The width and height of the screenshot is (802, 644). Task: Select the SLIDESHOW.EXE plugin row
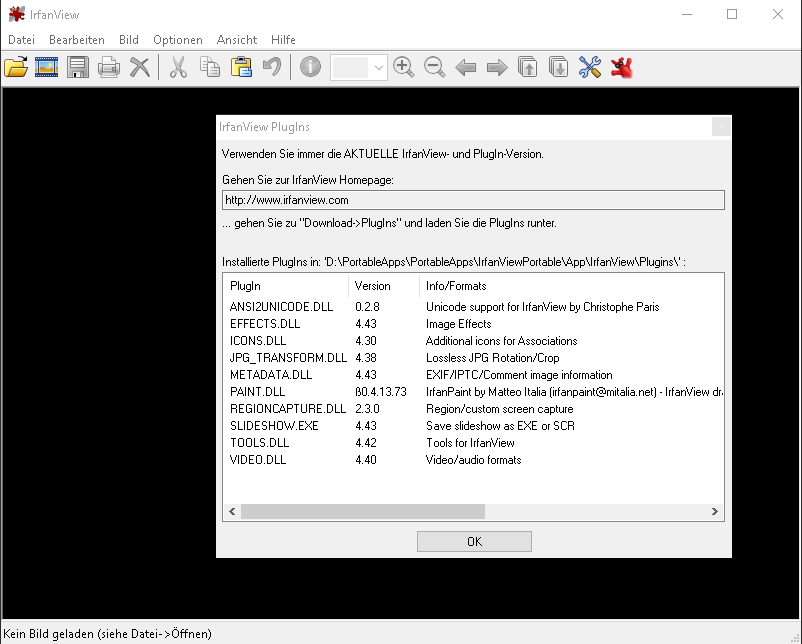(x=473, y=426)
